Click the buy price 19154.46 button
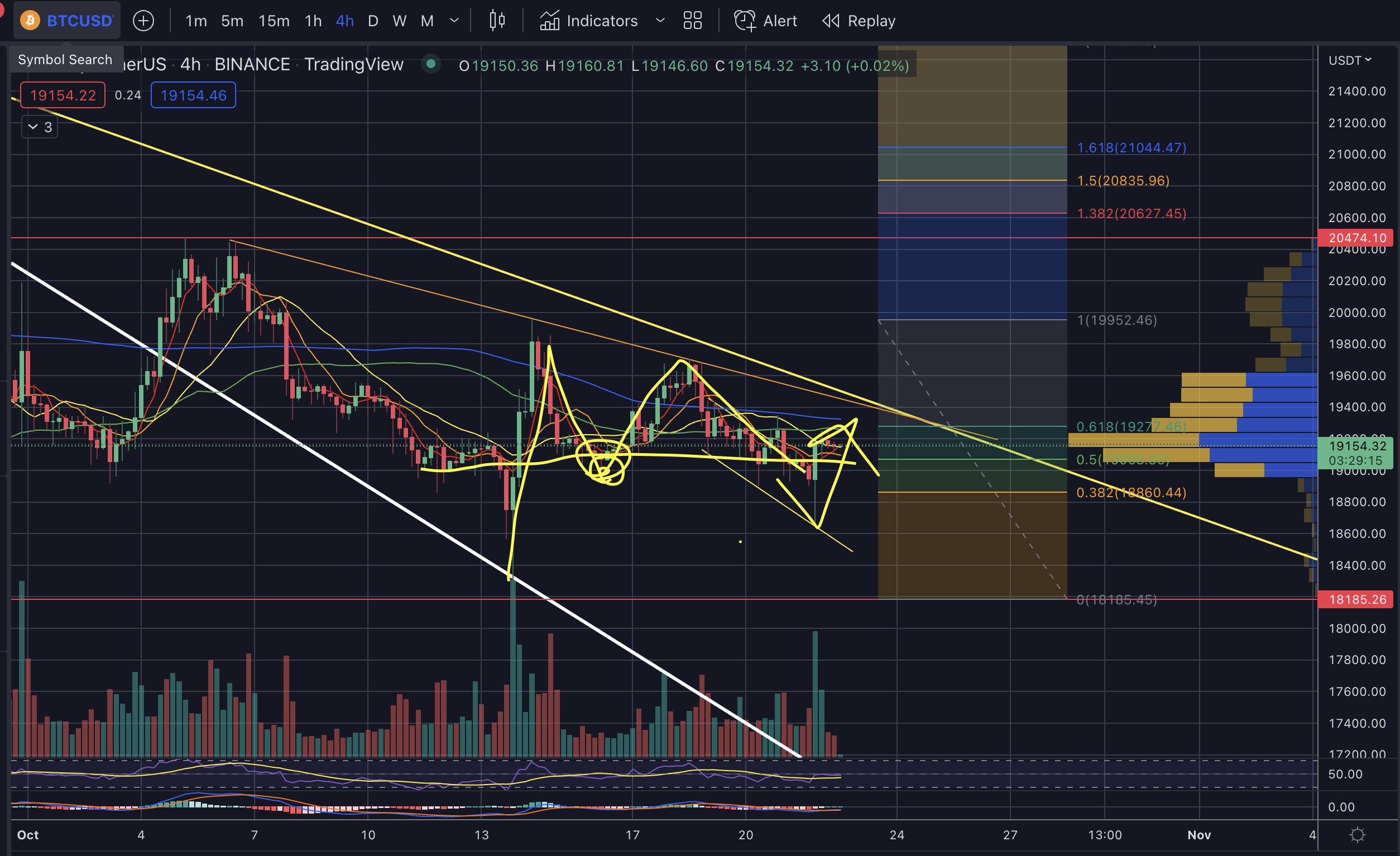Viewport: 1400px width, 856px height. tap(193, 95)
